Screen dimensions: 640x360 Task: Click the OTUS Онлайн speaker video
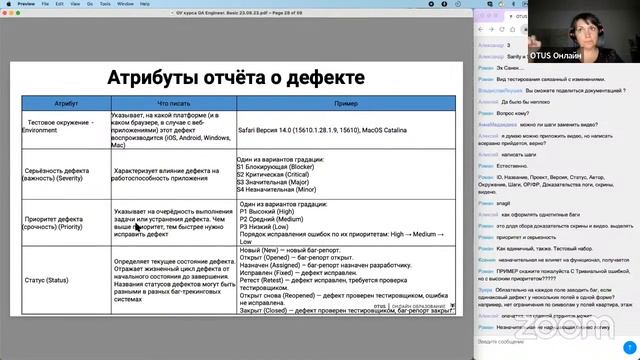pos(584,31)
